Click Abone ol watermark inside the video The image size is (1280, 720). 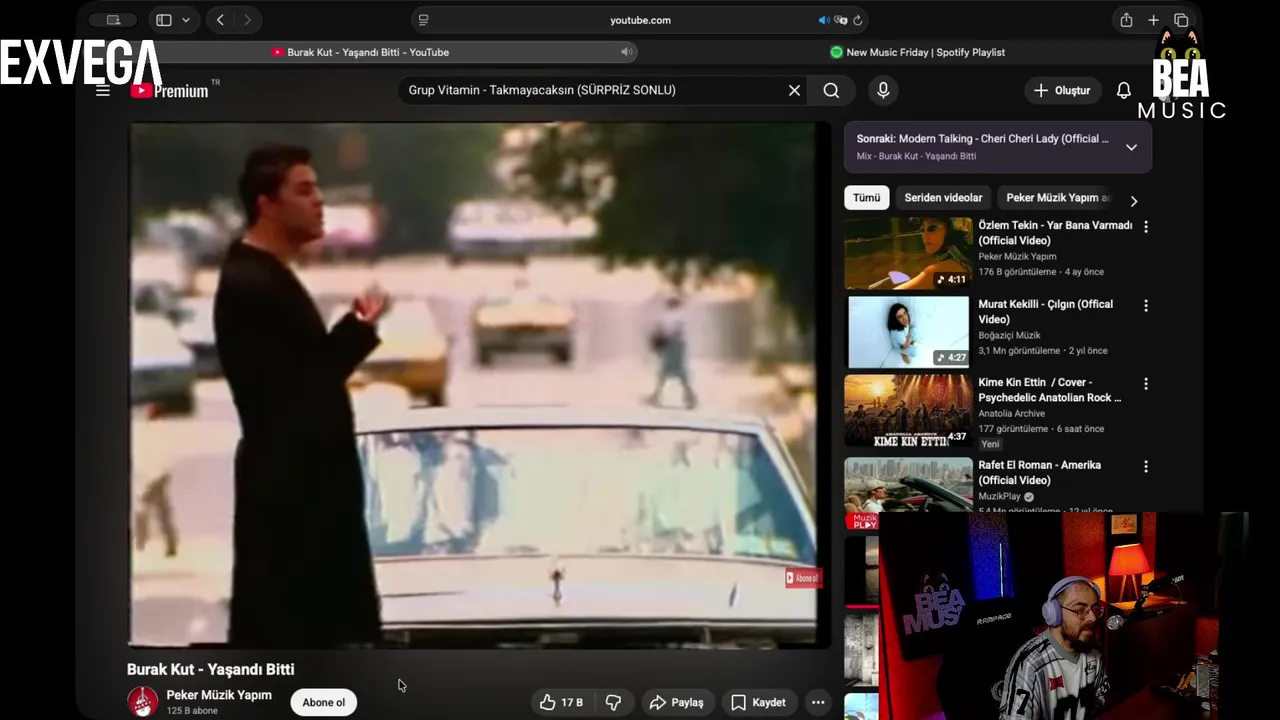pos(803,578)
